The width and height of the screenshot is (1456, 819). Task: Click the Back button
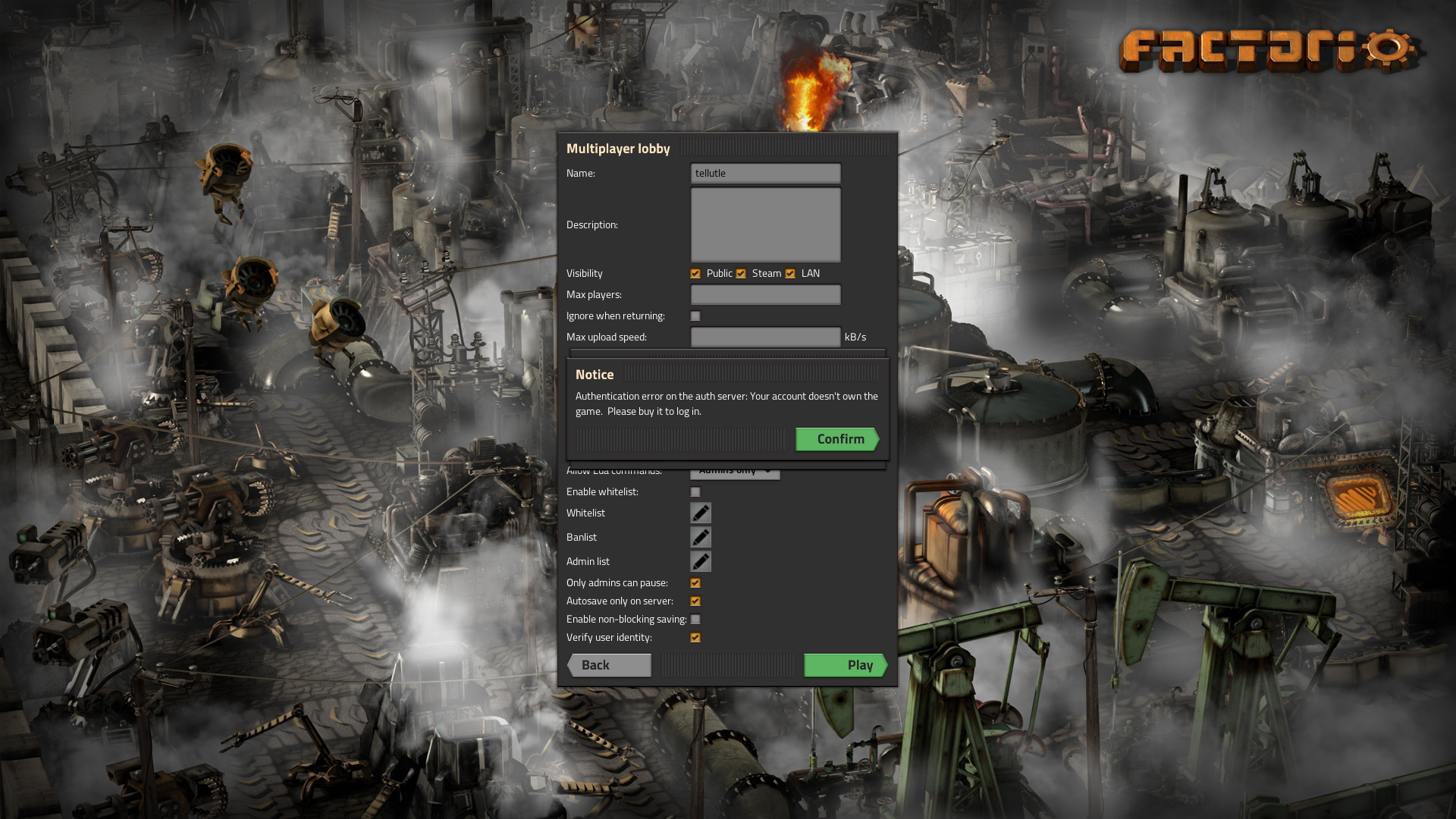pyautogui.click(x=595, y=665)
